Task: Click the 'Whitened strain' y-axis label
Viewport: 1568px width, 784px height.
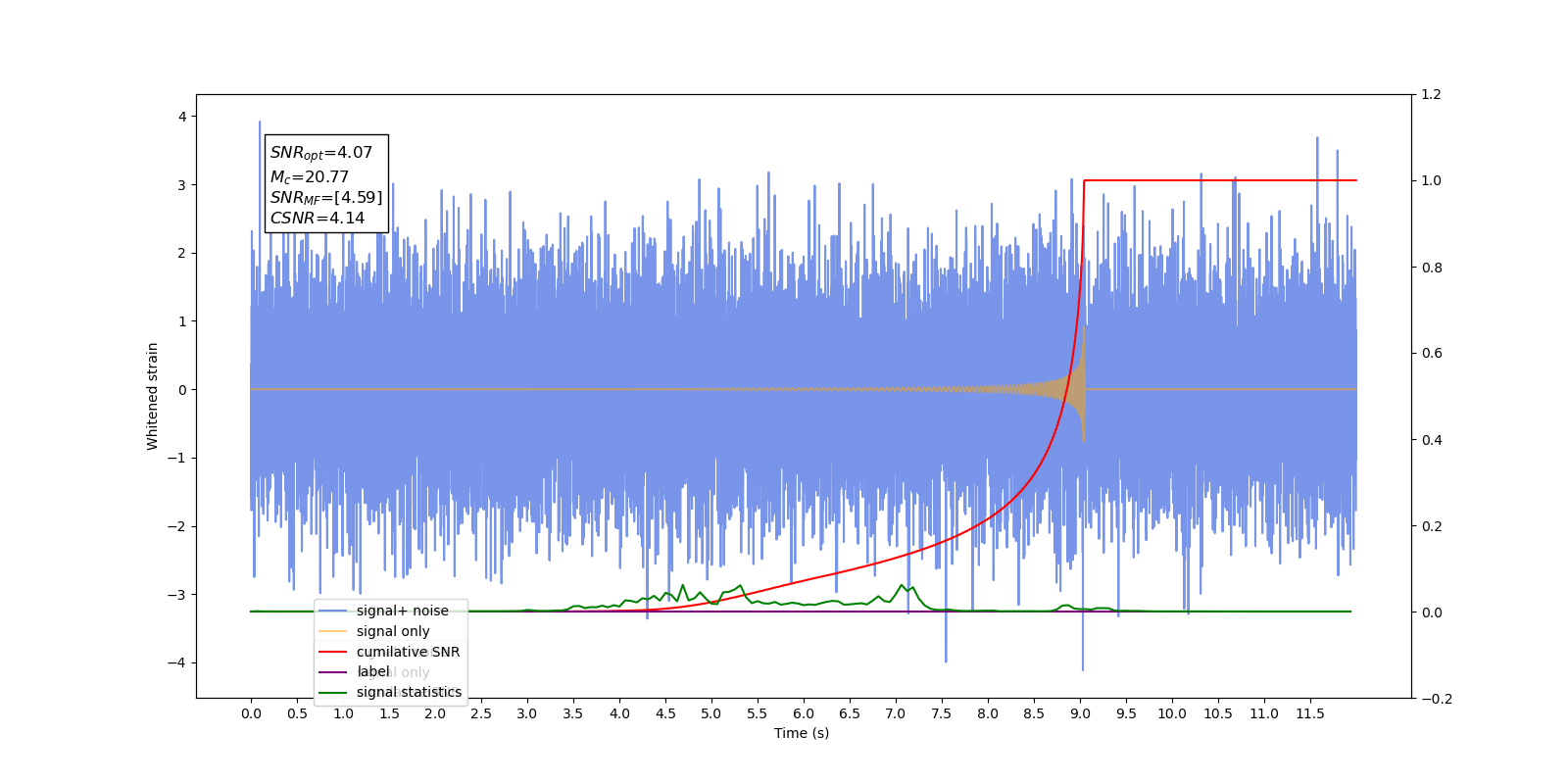Action: pos(153,396)
